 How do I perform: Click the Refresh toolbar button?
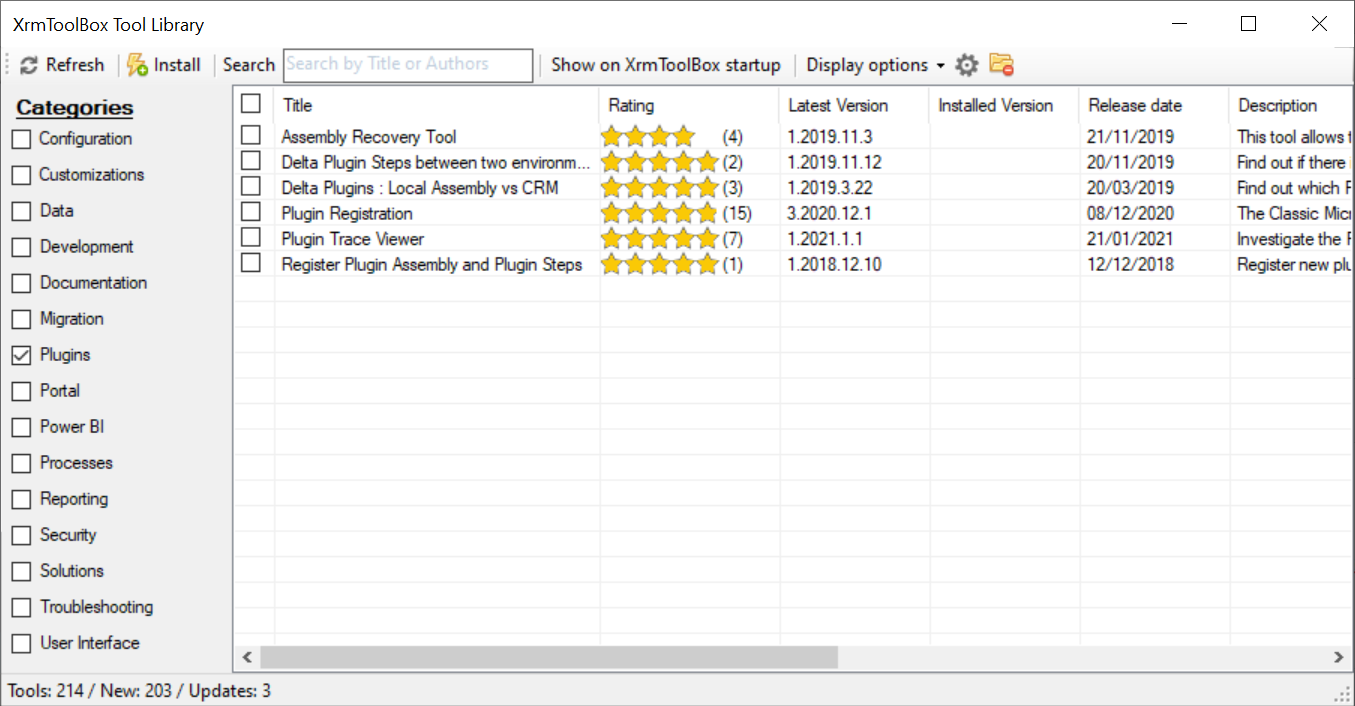point(62,65)
